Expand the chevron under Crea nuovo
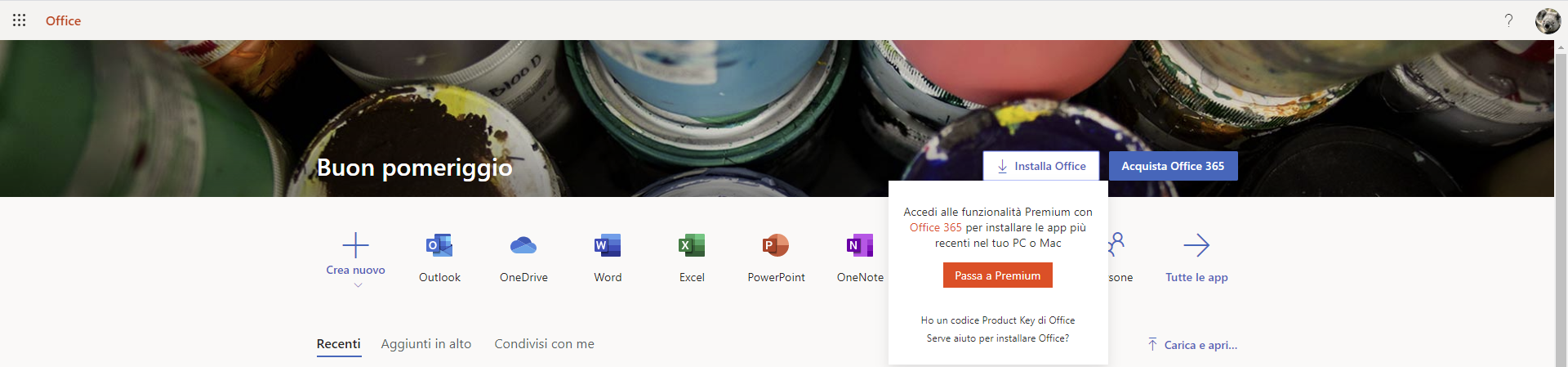This screenshot has height=367, width=1568. point(358,285)
